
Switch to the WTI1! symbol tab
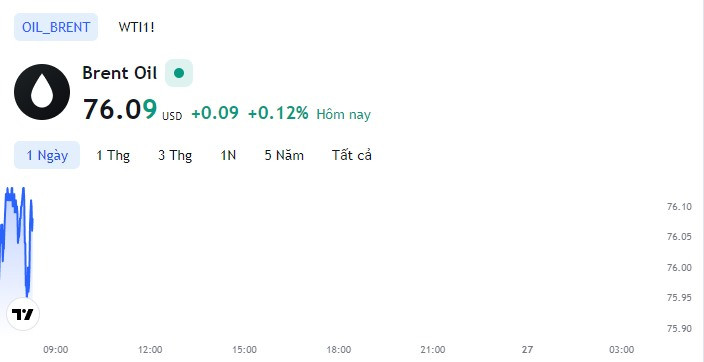point(136,27)
